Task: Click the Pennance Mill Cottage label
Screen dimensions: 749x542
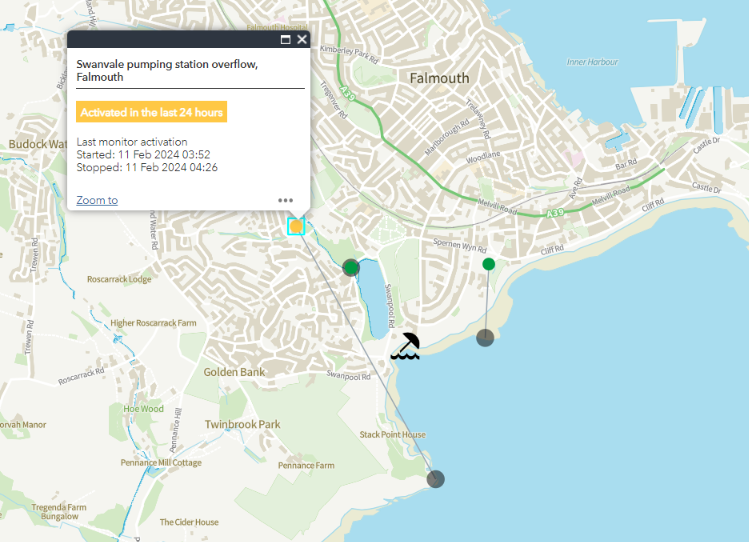Action: [x=161, y=462]
